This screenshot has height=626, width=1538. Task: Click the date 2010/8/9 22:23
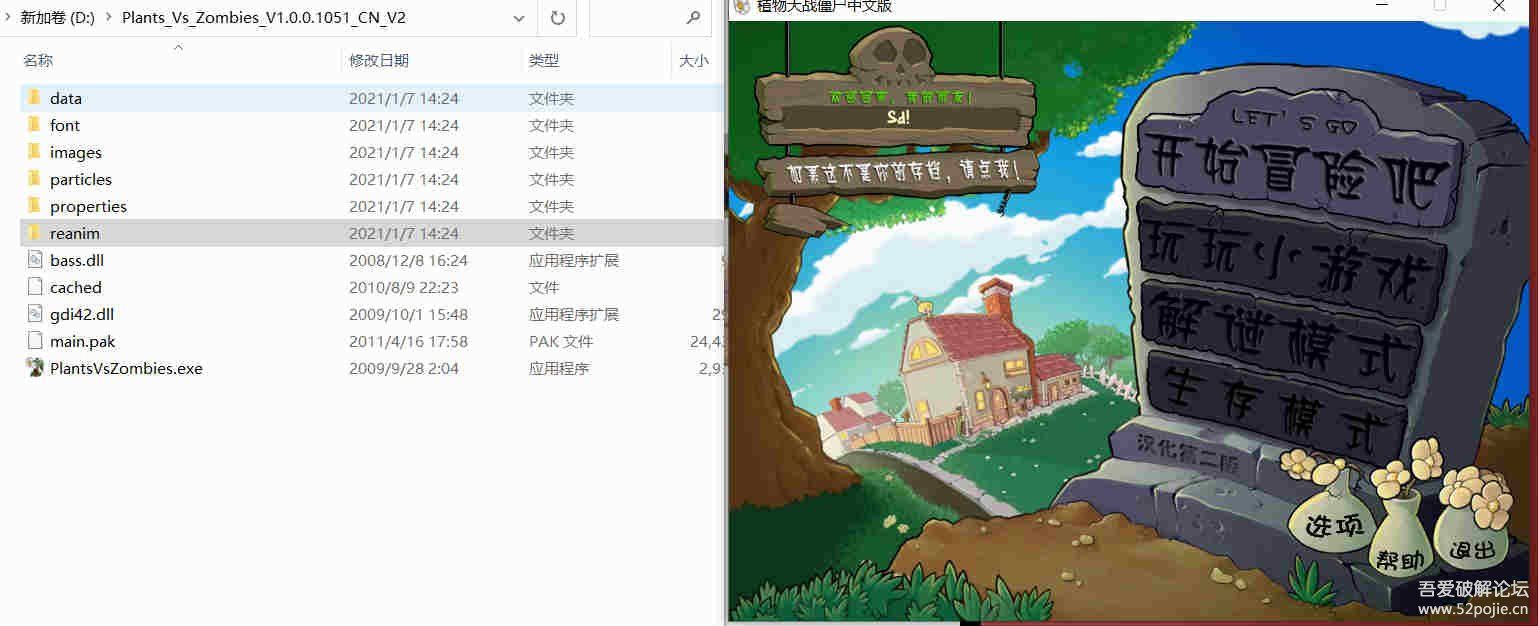click(404, 287)
